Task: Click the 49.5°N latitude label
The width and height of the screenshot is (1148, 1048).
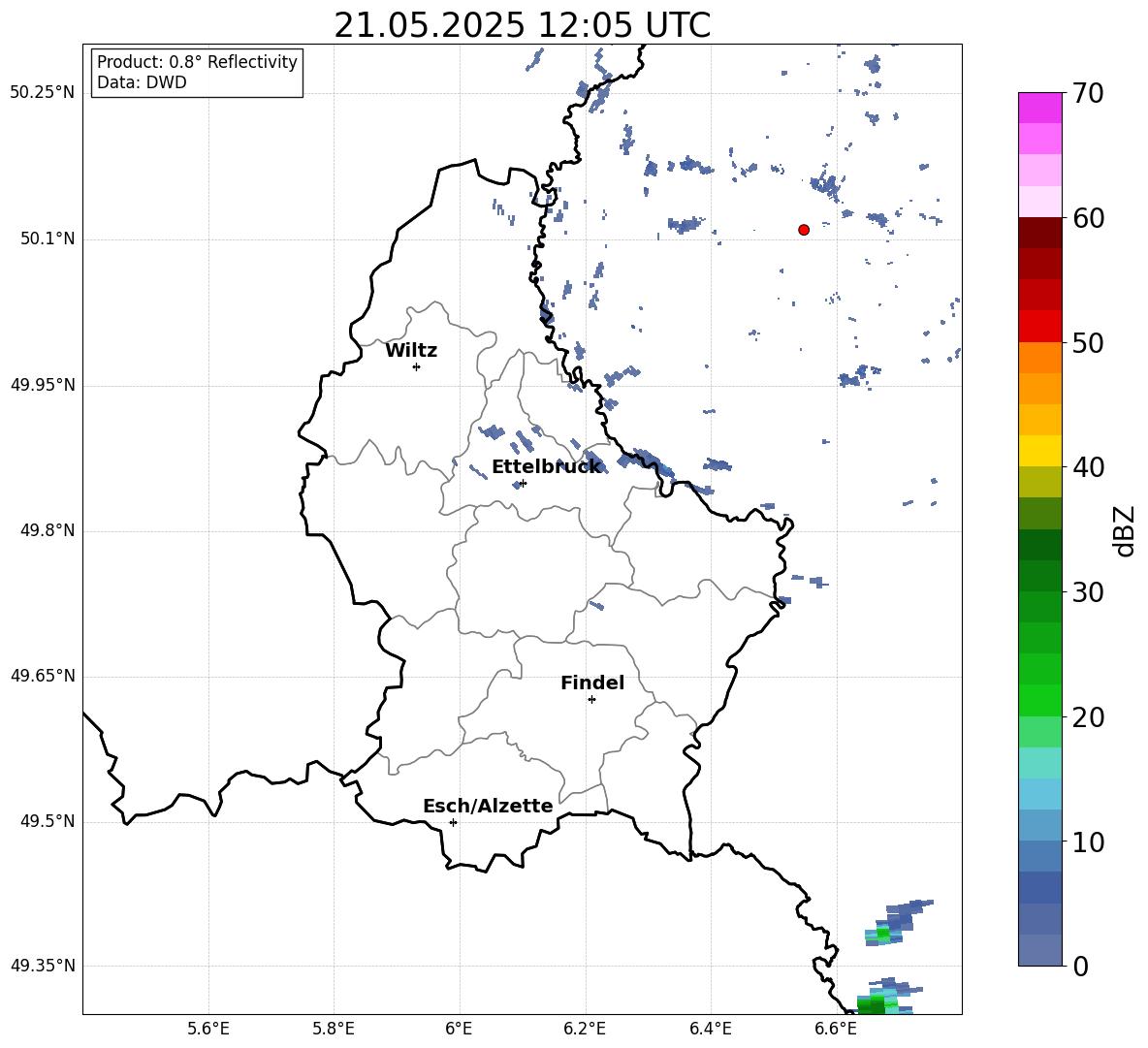Action: pos(48,821)
